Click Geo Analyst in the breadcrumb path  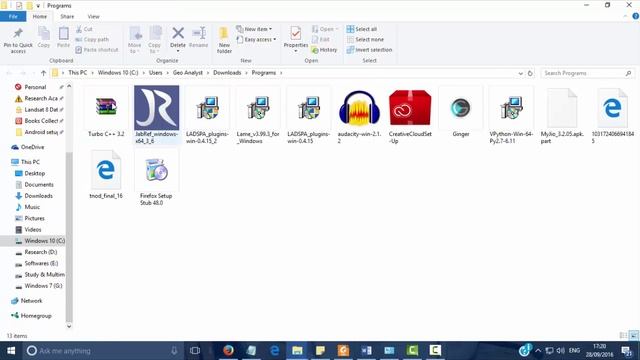(188, 73)
